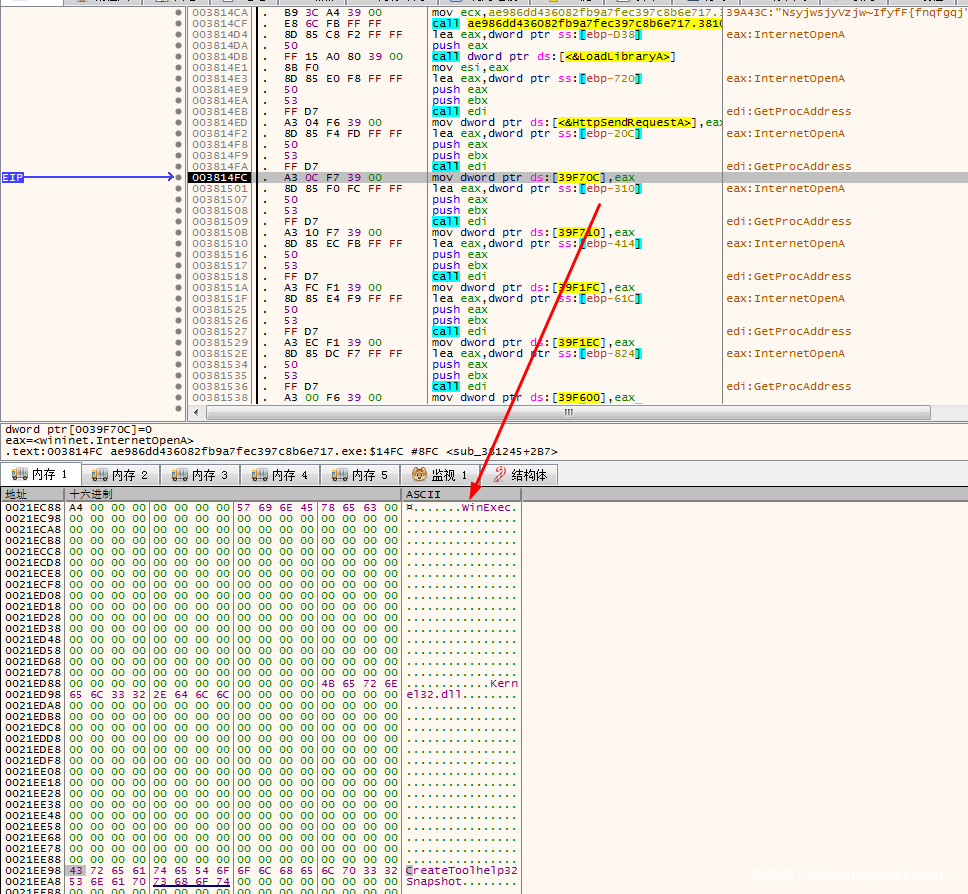The image size is (968, 894).
Task: Open the 内存 5 dump tab
Action: (360, 475)
